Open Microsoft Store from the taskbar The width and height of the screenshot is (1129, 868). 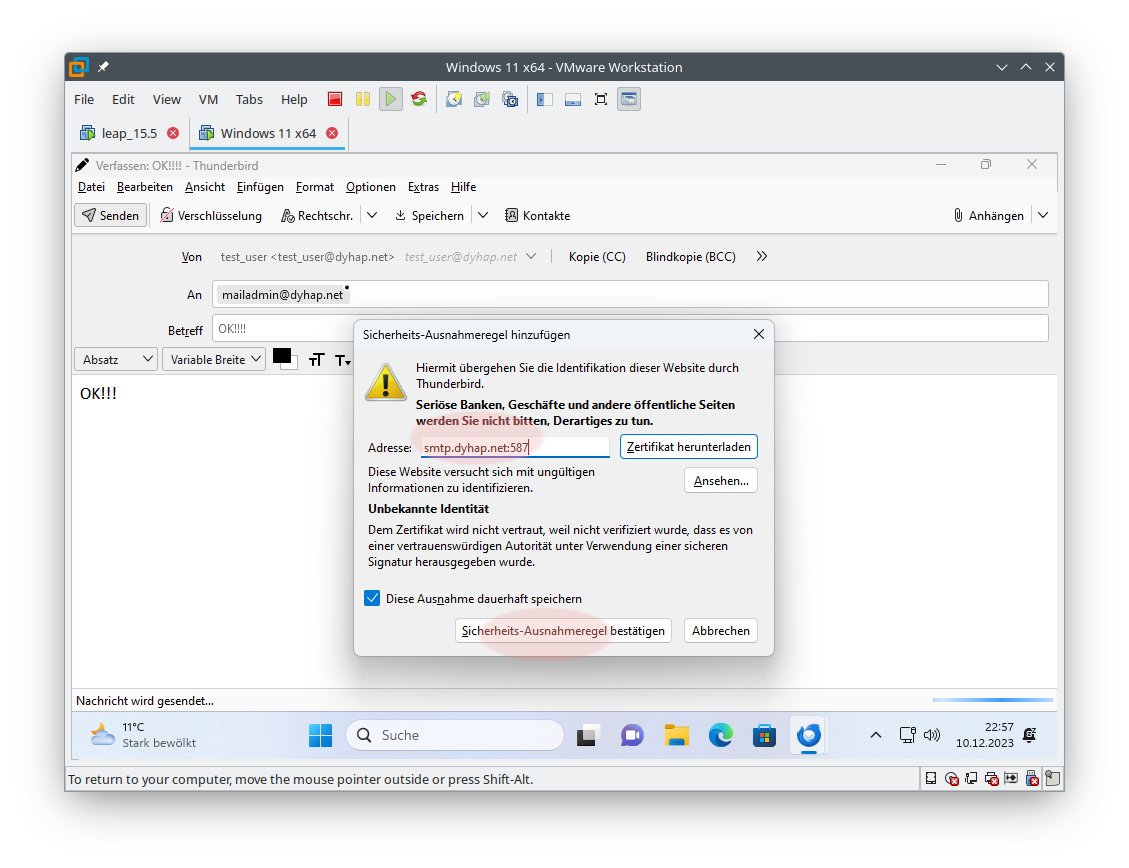point(764,735)
